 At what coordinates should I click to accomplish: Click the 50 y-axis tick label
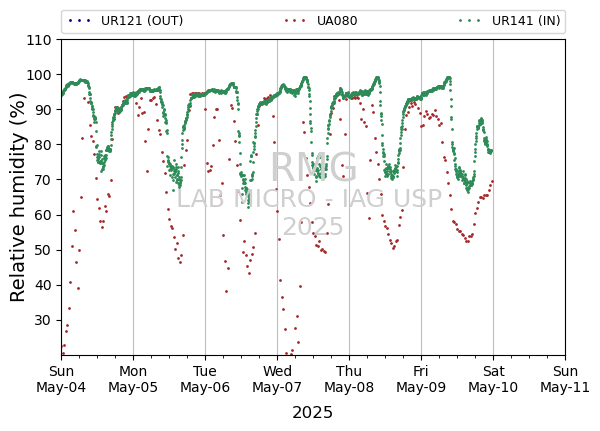pyautogui.click(x=43, y=251)
